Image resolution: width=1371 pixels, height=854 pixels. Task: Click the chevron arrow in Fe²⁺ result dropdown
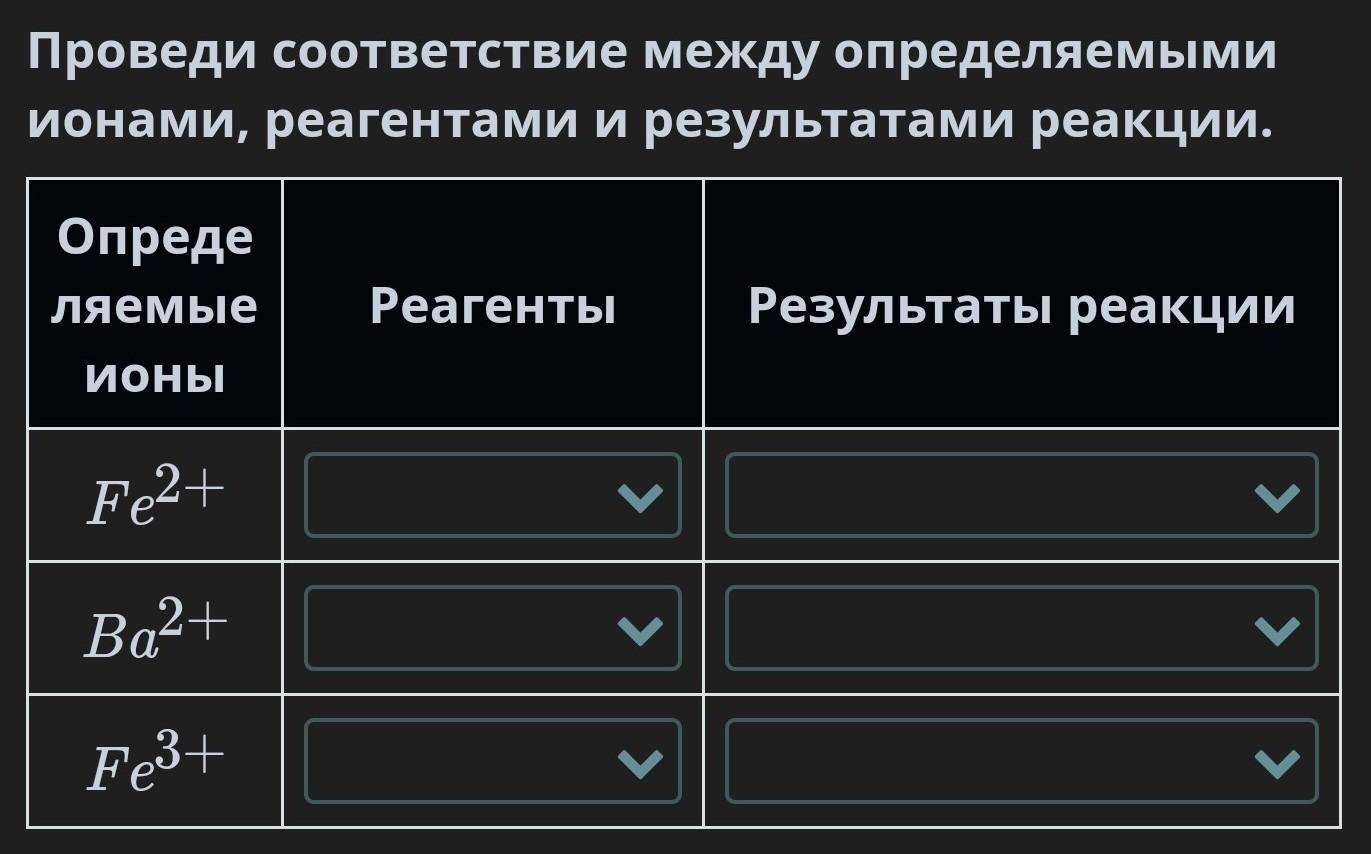(1277, 497)
